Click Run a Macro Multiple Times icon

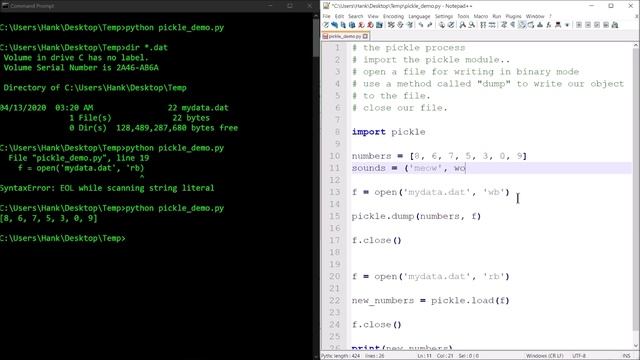click(606, 25)
